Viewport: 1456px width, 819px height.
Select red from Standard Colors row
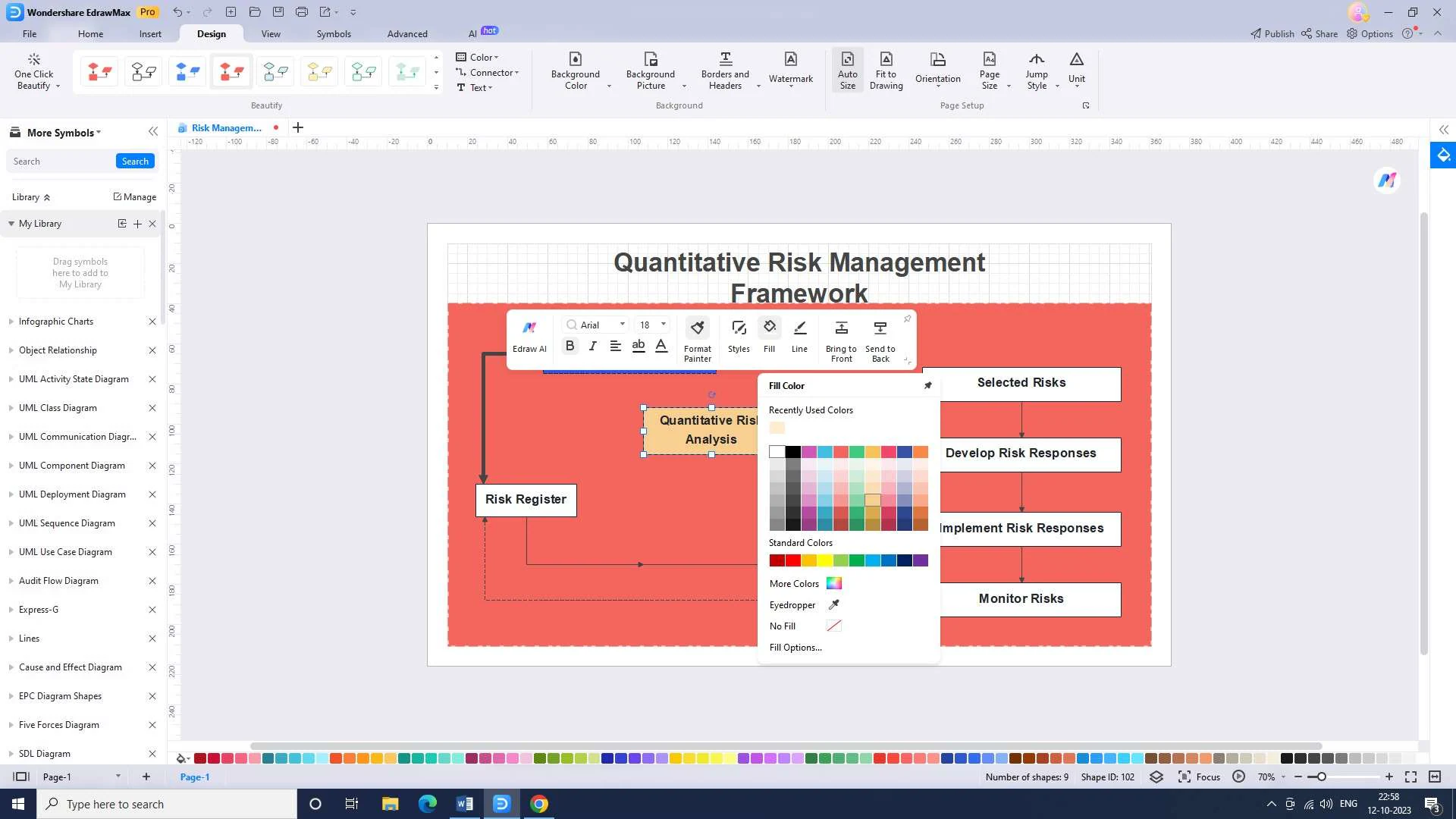point(792,560)
